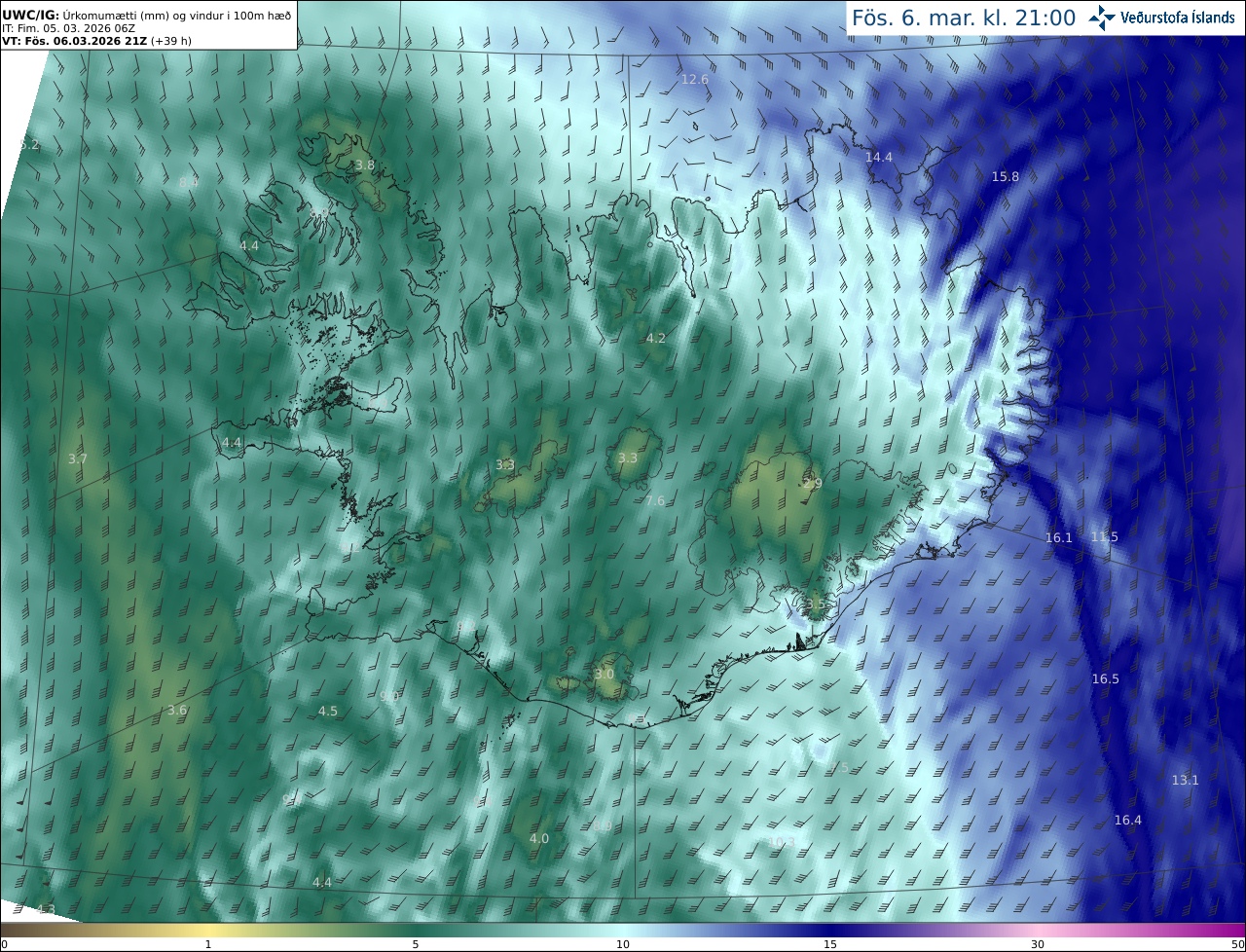This screenshot has width=1246, height=952.
Task: Click the 16.1 value label
Action: (x=1059, y=537)
